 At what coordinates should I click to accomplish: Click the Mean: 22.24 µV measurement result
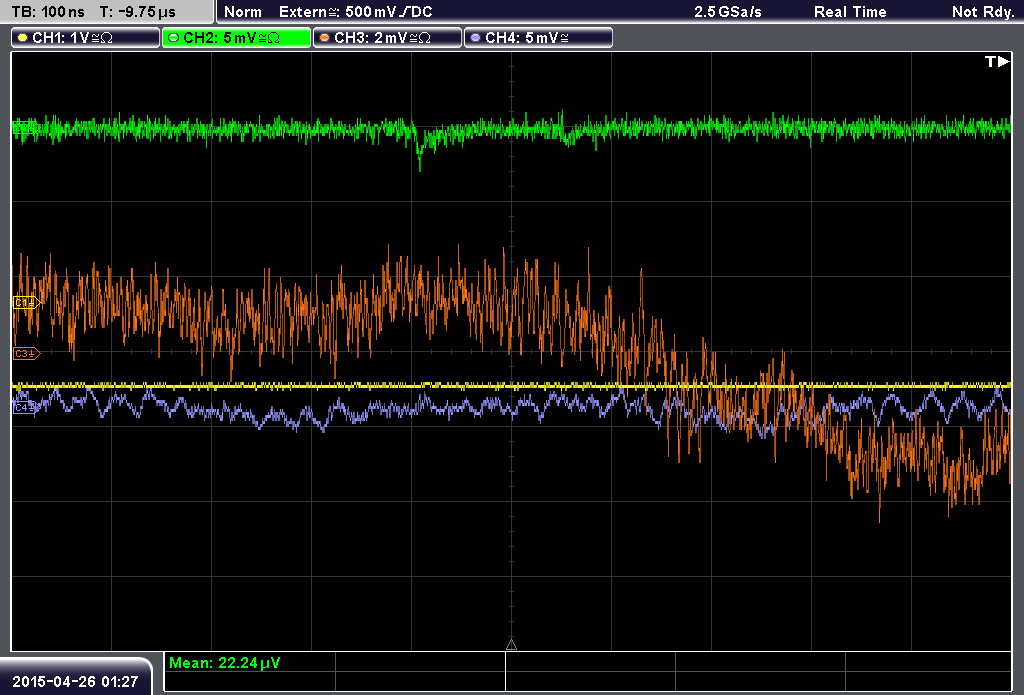pos(225,663)
